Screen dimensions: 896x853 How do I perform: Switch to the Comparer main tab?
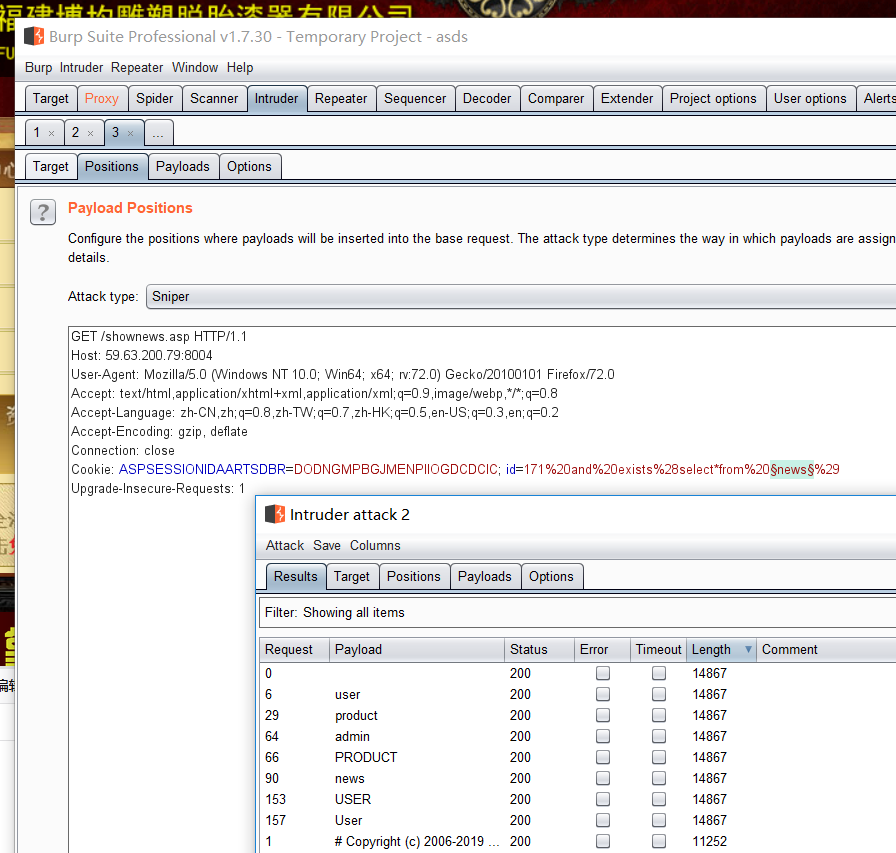(556, 98)
